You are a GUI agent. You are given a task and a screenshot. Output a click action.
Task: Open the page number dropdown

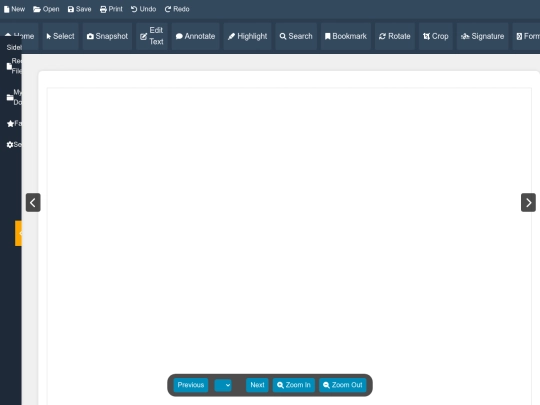pyautogui.click(x=223, y=385)
